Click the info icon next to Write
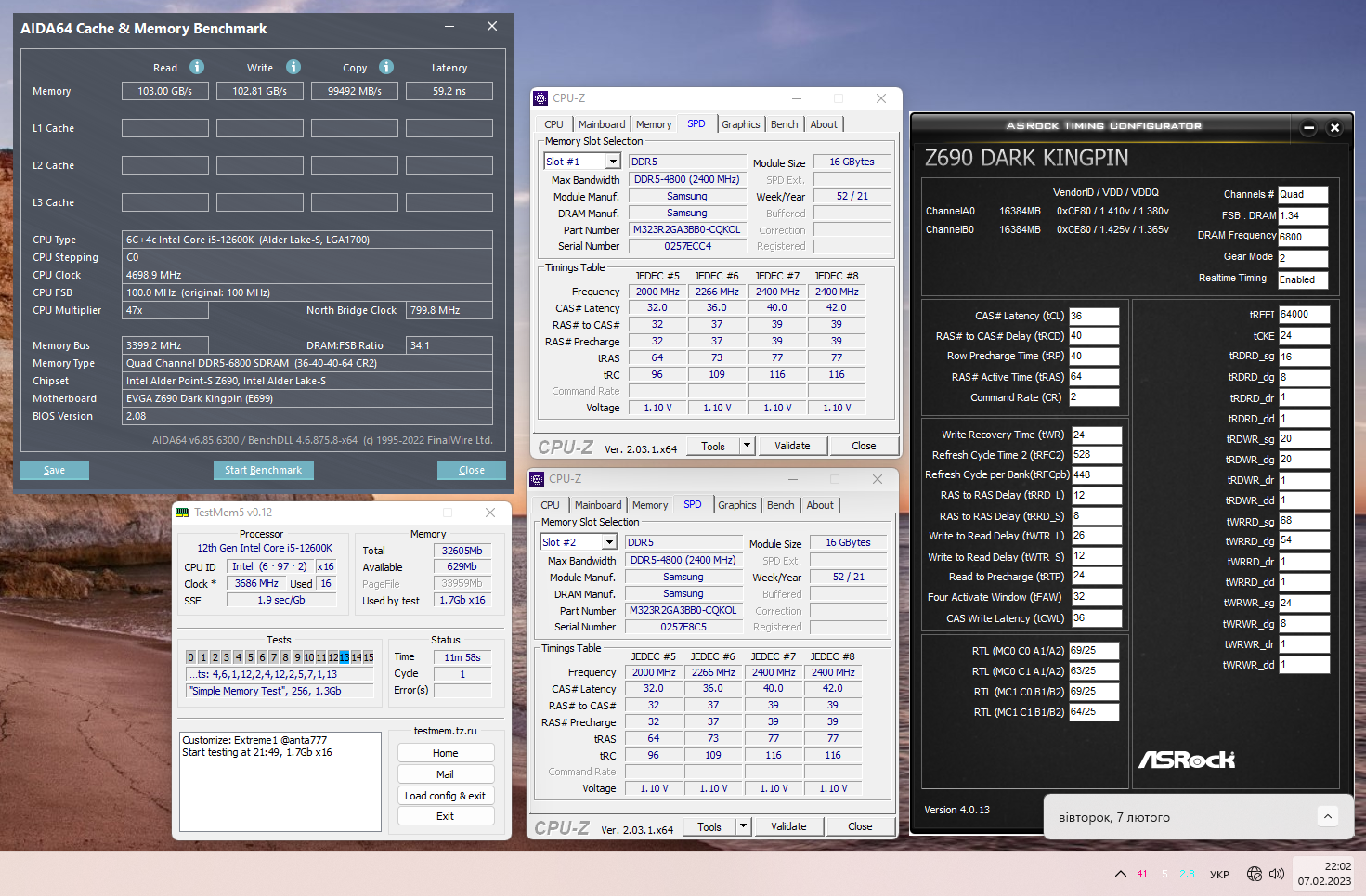This screenshot has height=896, width=1366. pyautogui.click(x=293, y=67)
